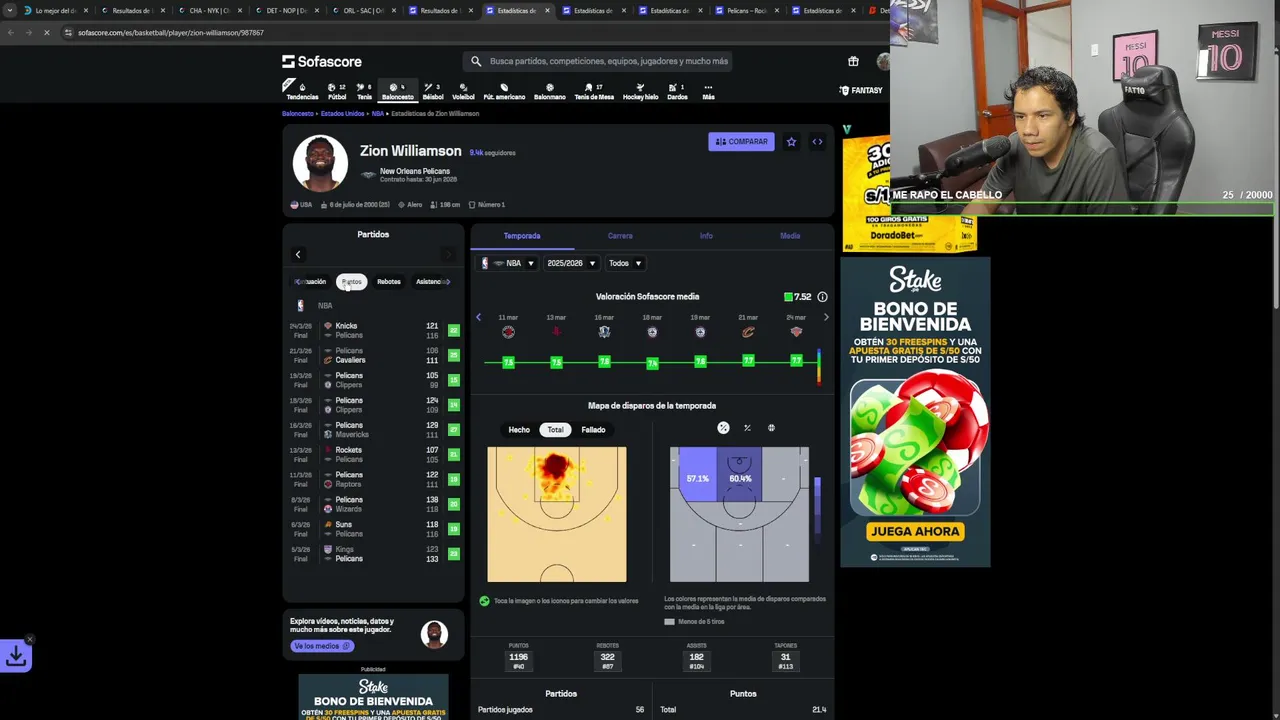Open the Tendencias sports section
The width and height of the screenshot is (1280, 720).
(x=302, y=91)
